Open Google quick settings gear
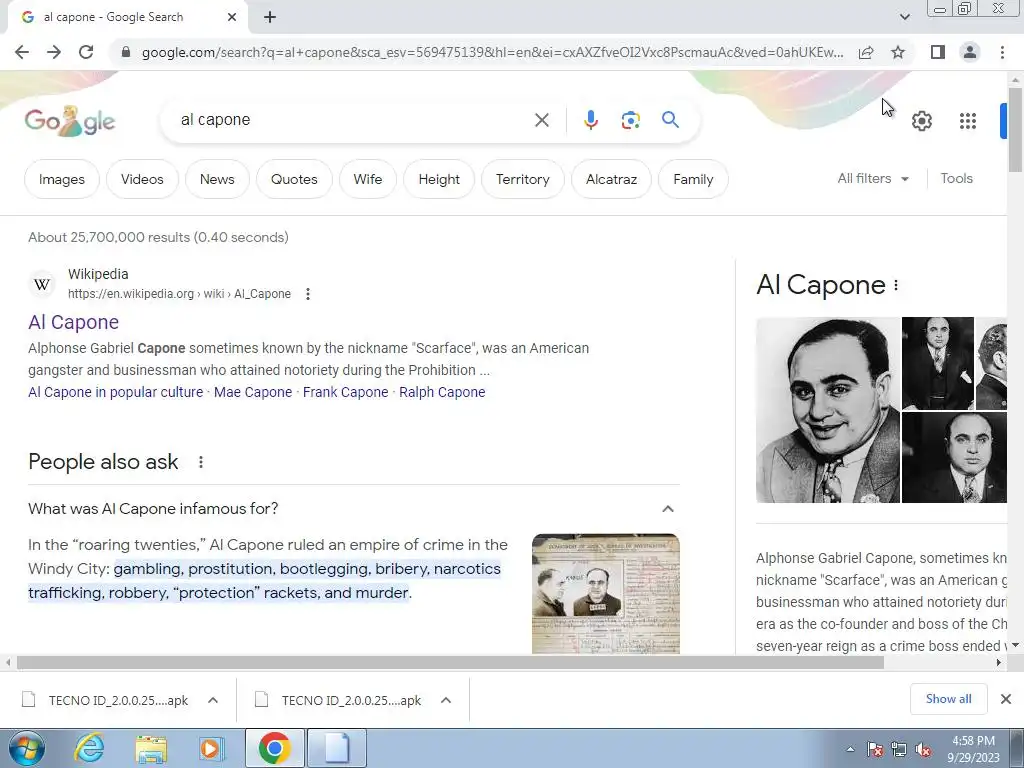The image size is (1024, 768). [x=921, y=121]
